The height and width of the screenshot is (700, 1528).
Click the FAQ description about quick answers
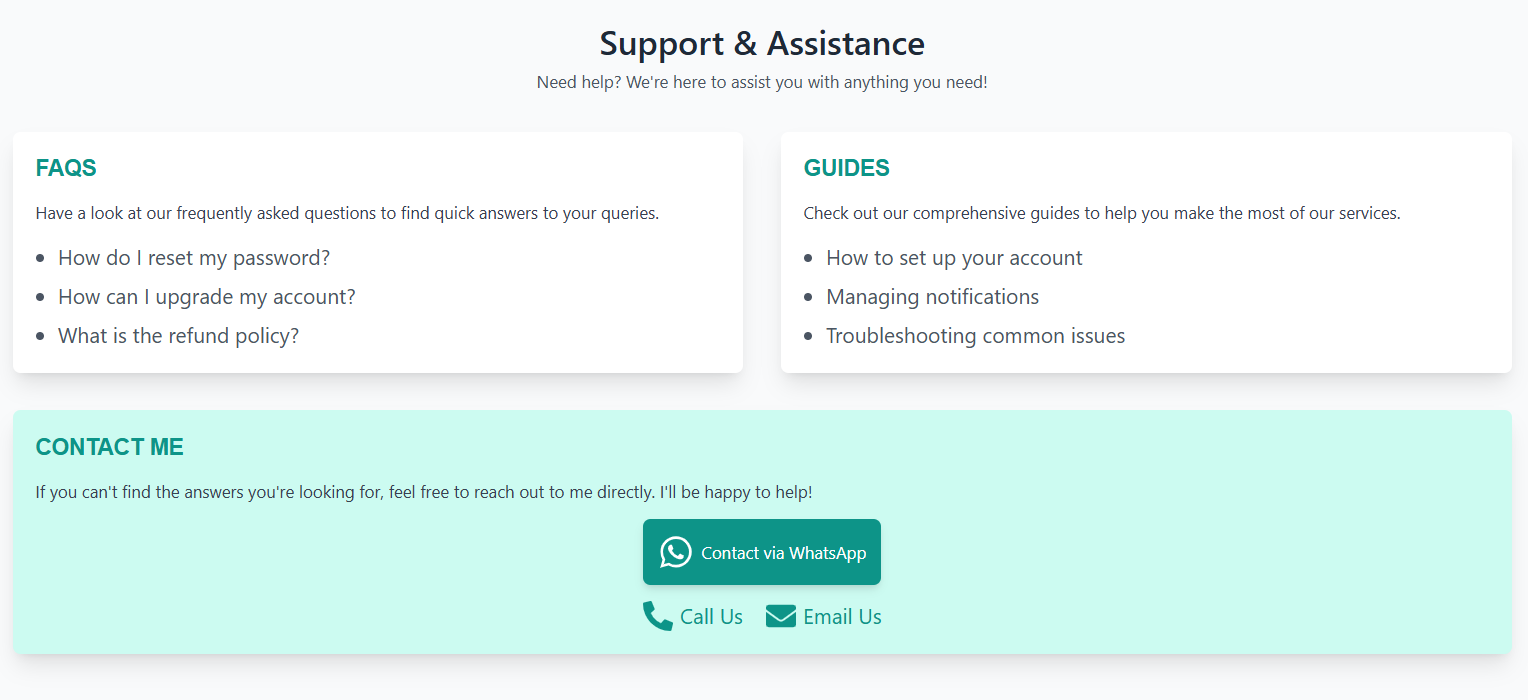(347, 213)
